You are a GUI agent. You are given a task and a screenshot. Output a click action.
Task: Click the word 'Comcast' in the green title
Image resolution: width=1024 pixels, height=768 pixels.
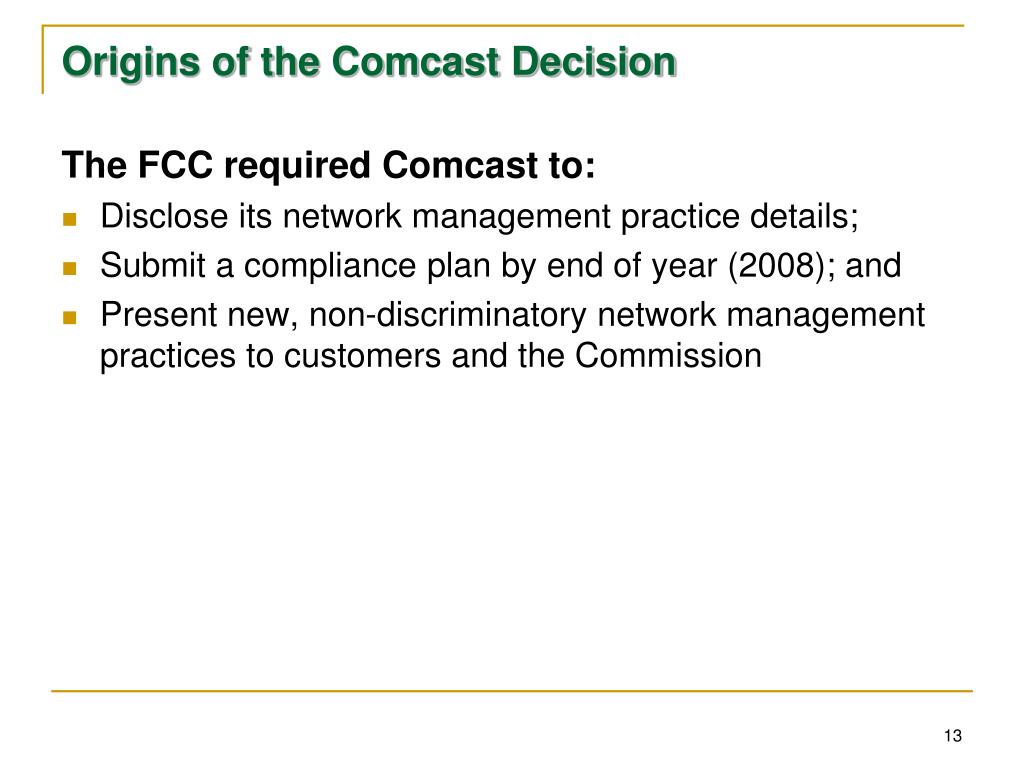(415, 63)
